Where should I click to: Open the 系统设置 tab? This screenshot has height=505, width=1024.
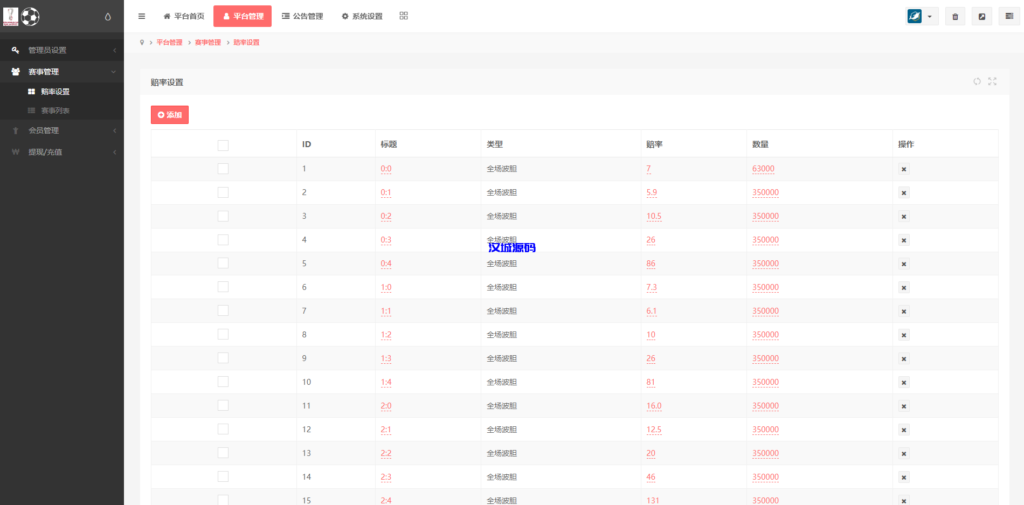(x=362, y=16)
